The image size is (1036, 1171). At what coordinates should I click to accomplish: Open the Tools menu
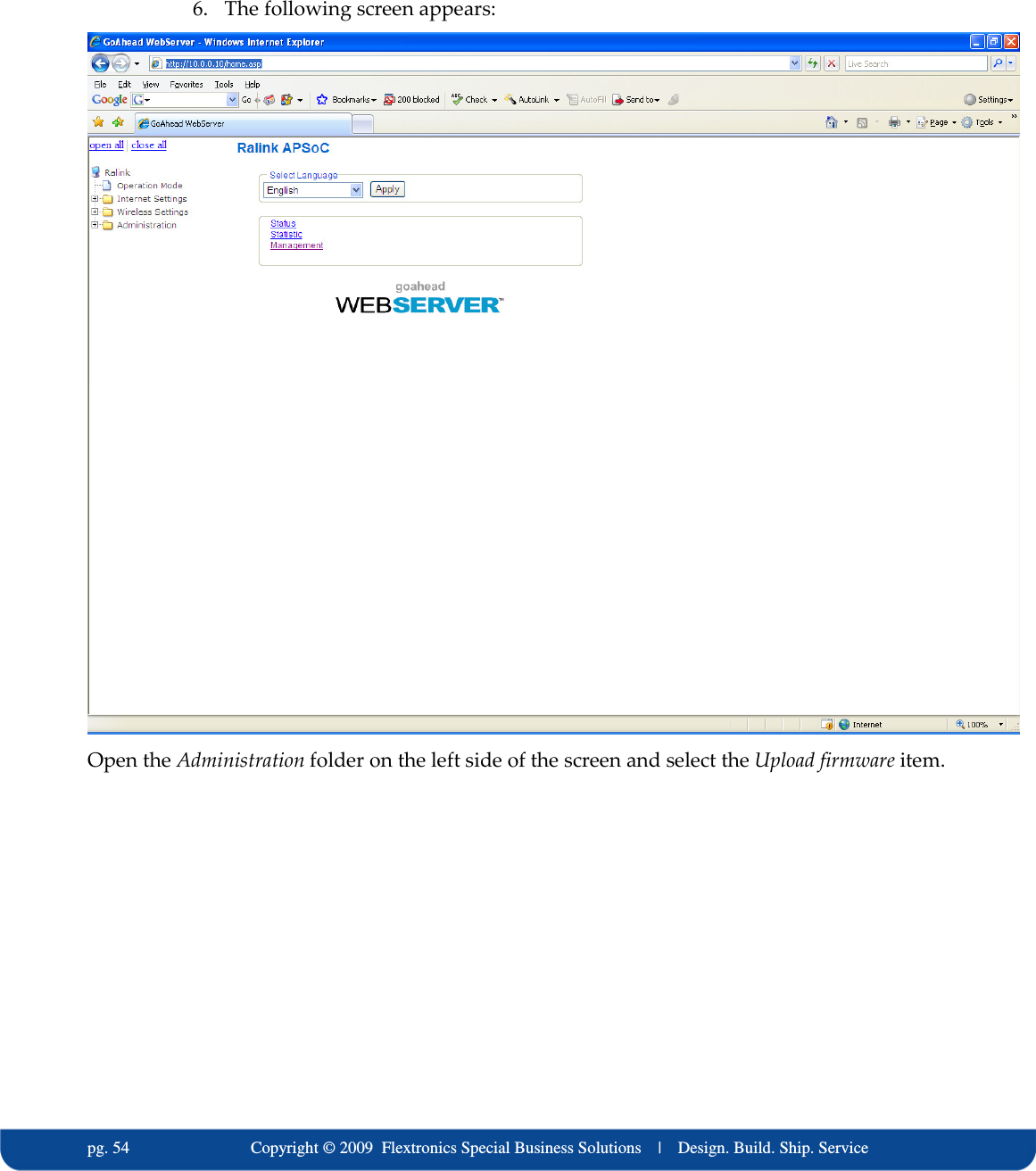tap(223, 84)
